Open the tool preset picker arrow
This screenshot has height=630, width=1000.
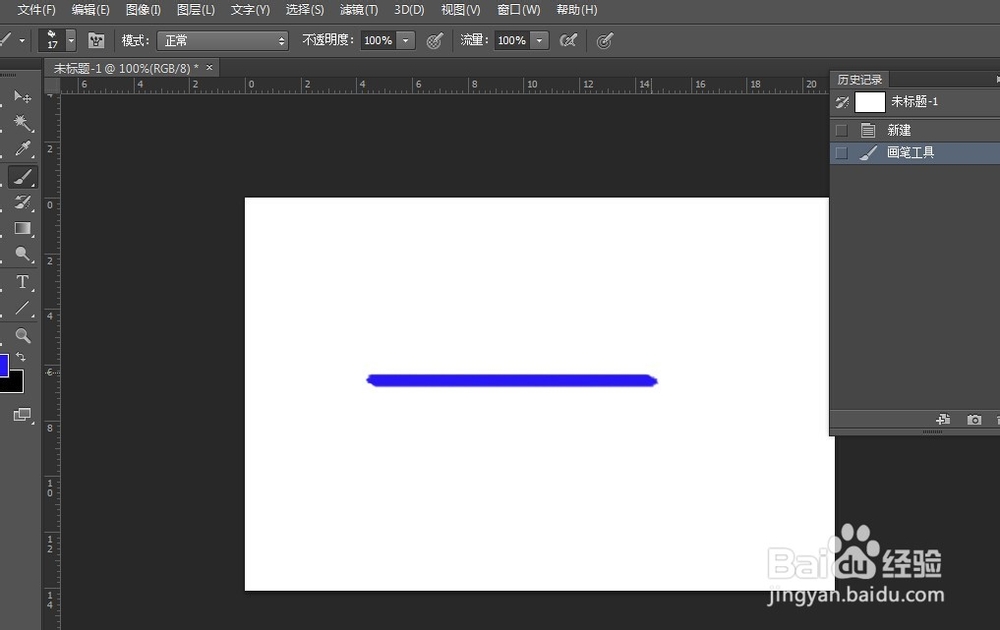(x=22, y=41)
